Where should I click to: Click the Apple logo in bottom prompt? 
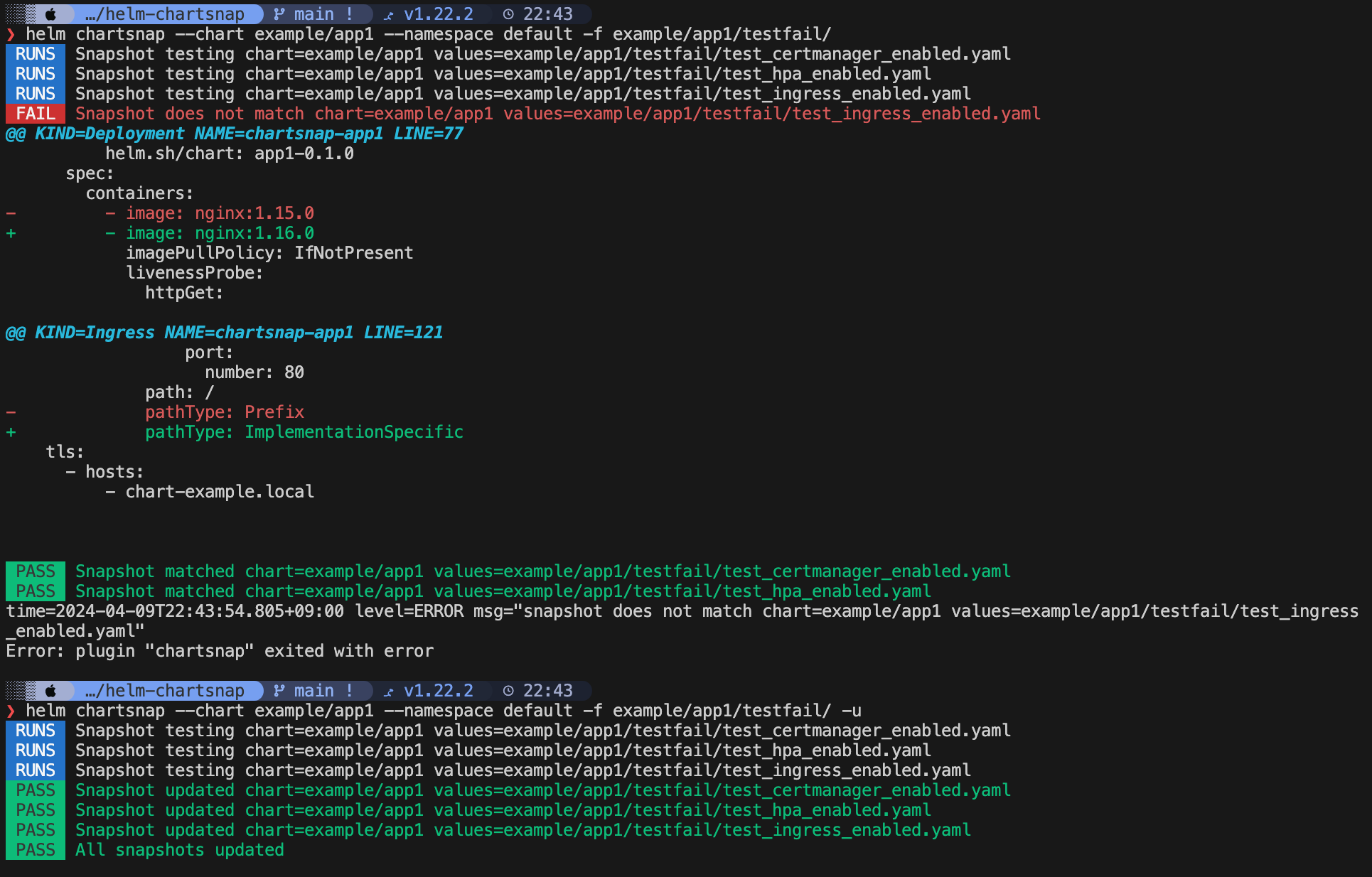click(x=50, y=691)
